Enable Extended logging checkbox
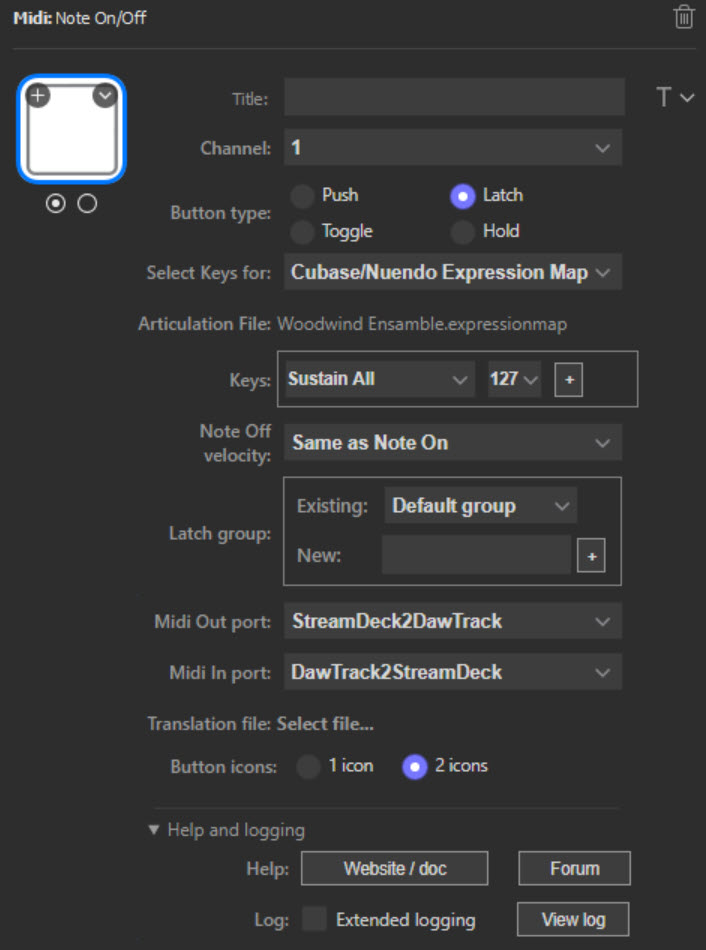 pos(315,919)
